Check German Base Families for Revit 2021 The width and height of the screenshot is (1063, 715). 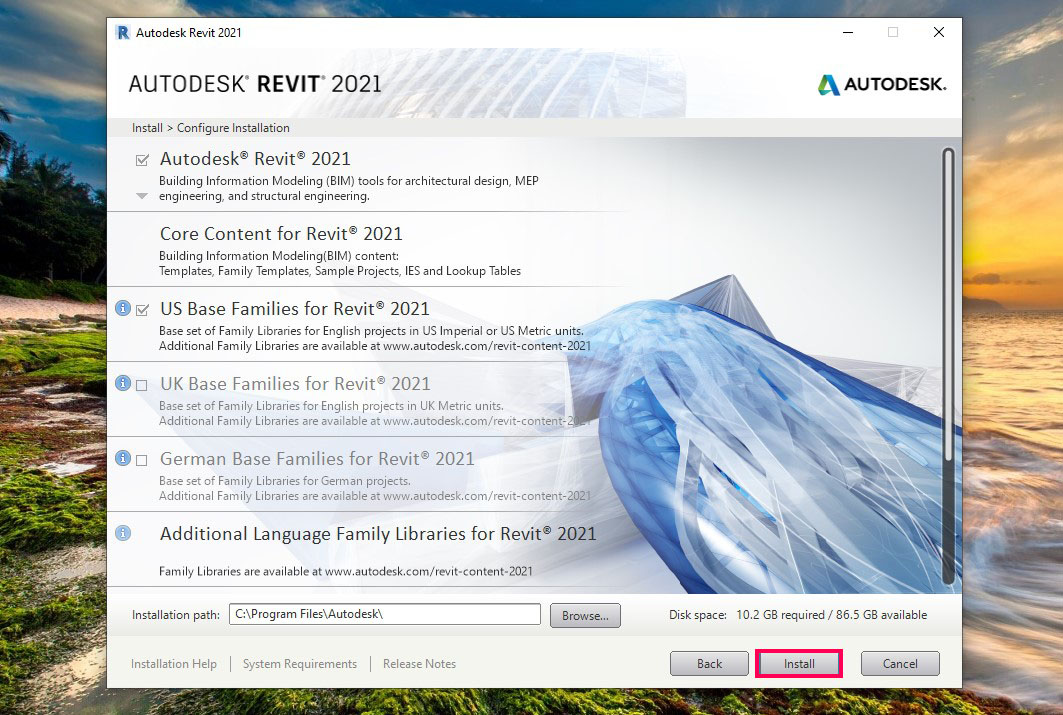(142, 460)
